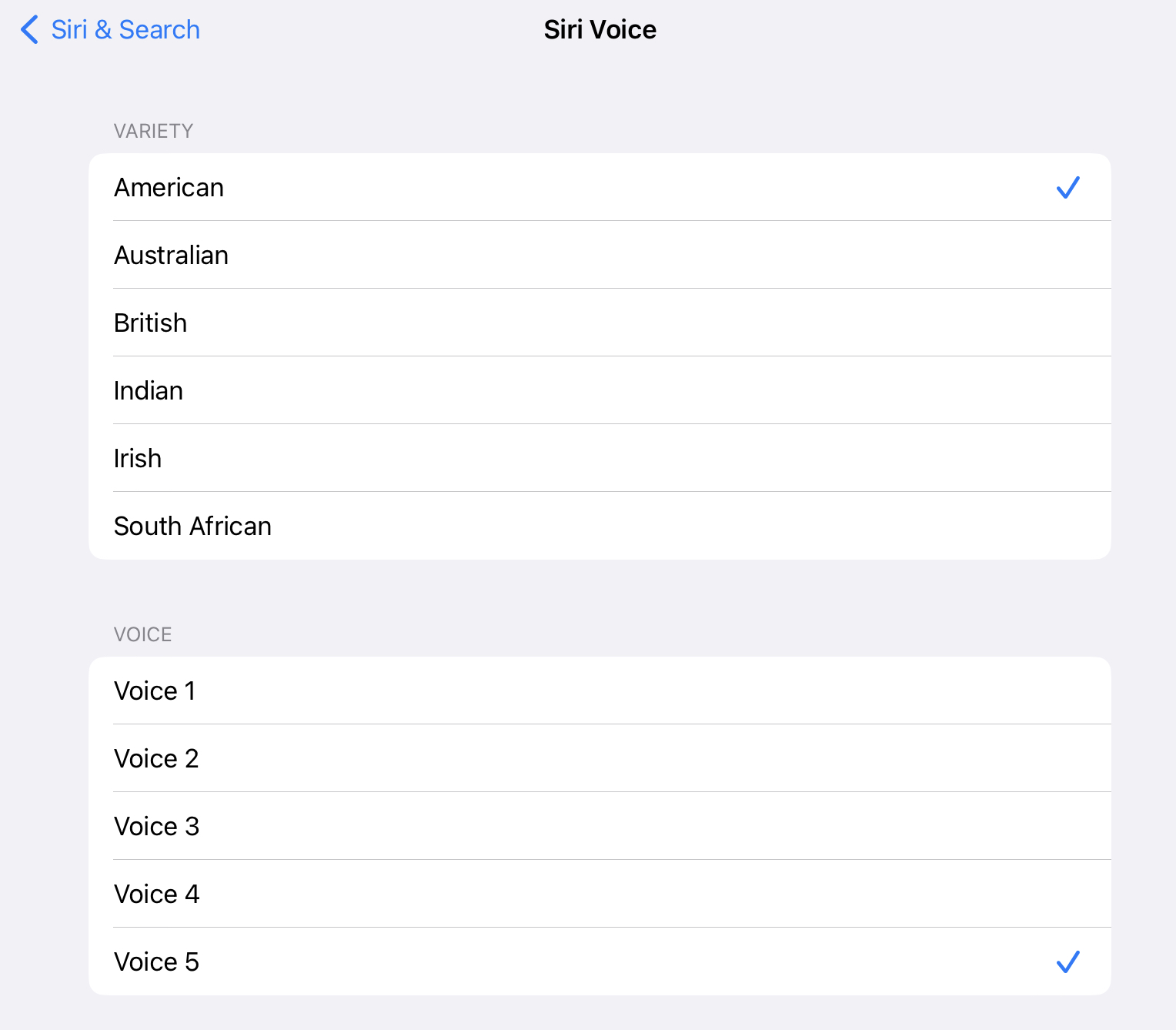
Task: Click the VOICE section header
Action: 142,634
